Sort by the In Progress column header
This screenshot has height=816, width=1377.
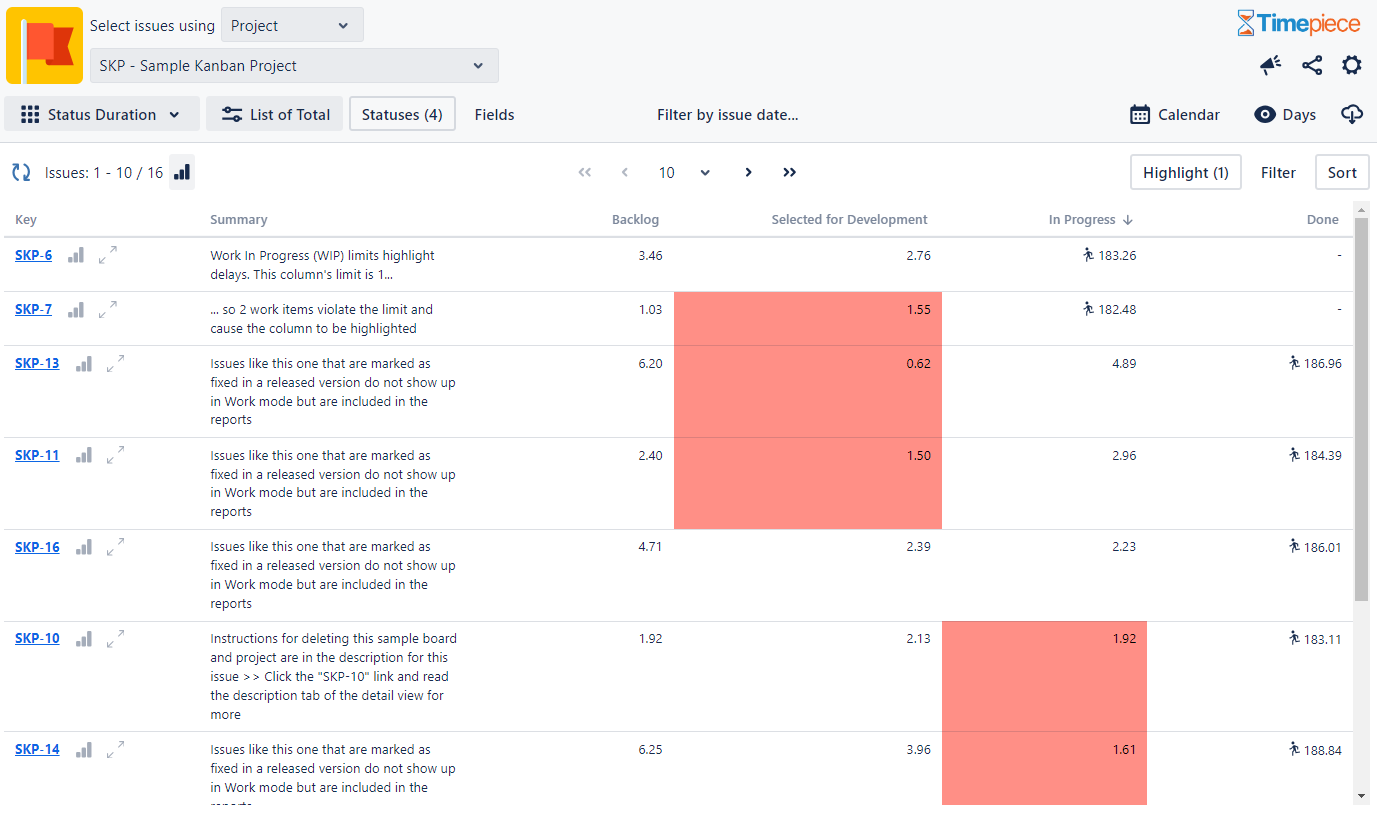tap(1082, 220)
